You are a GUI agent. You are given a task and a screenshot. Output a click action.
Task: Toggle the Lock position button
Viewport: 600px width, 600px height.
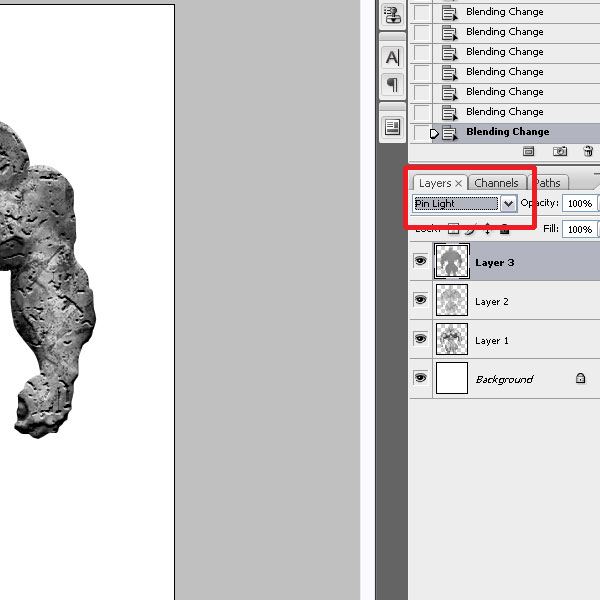click(x=488, y=229)
